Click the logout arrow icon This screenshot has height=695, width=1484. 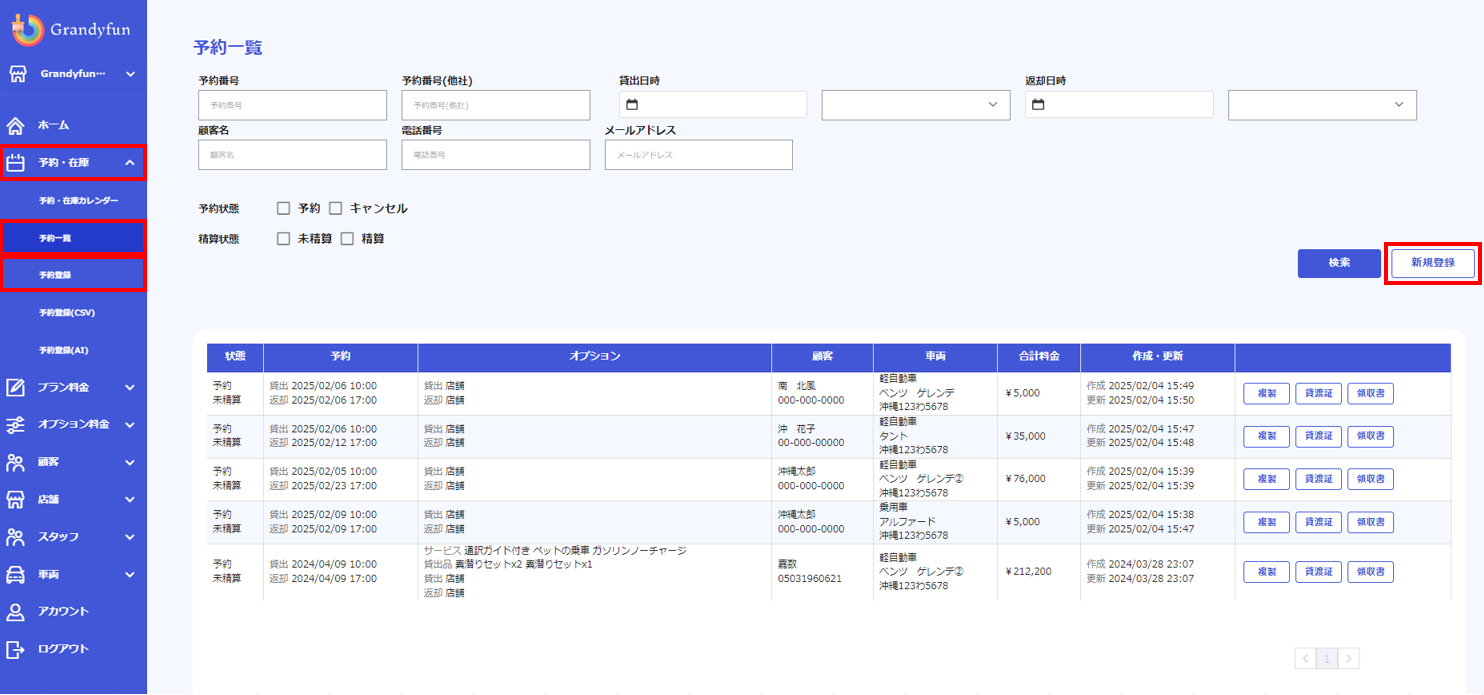[16, 649]
